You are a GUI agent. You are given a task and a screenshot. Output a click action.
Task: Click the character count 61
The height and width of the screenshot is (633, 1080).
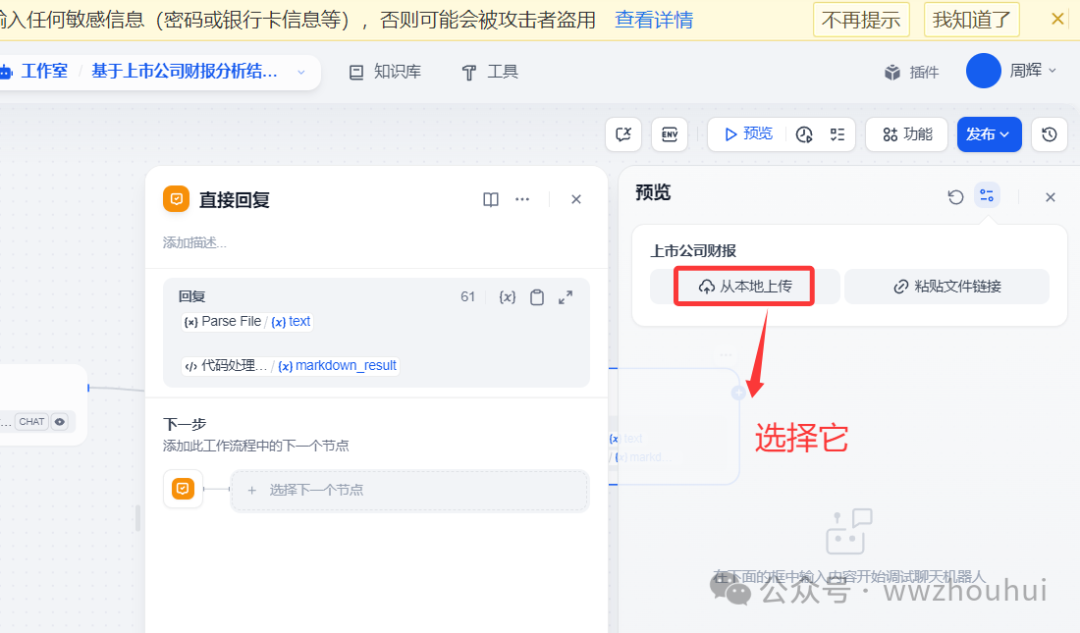coord(468,297)
